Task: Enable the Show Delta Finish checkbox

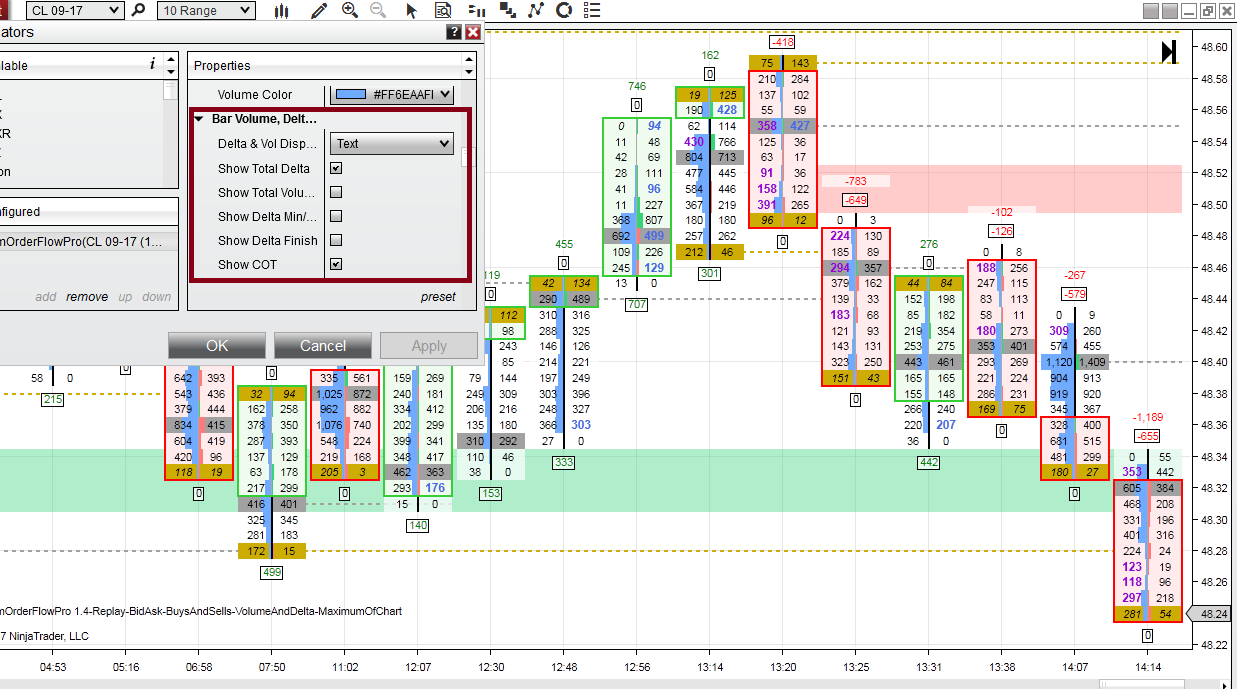Action: pyautogui.click(x=336, y=240)
